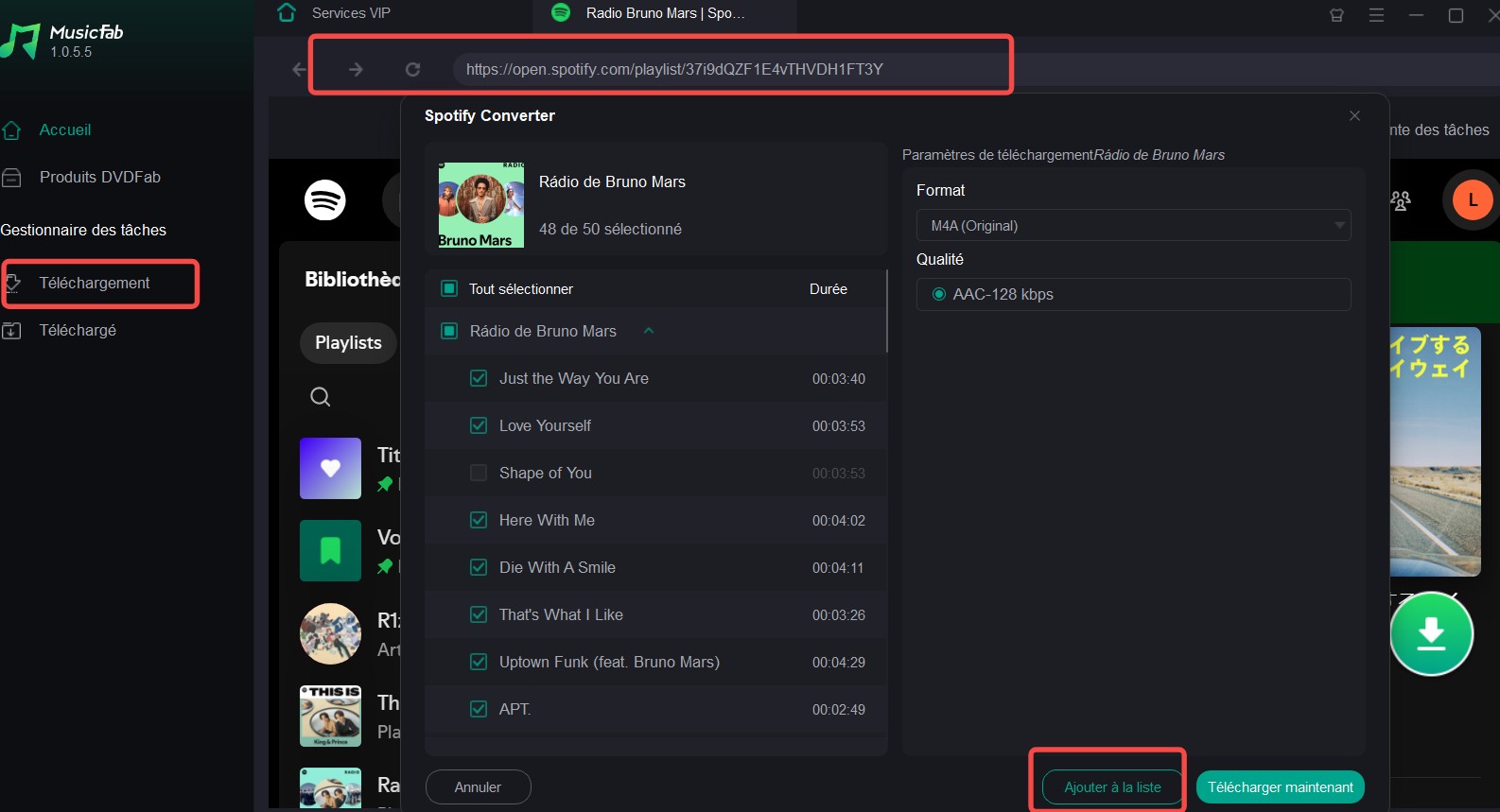Close the Spotify Converter dialog
This screenshot has width=1500, height=812.
[1354, 115]
